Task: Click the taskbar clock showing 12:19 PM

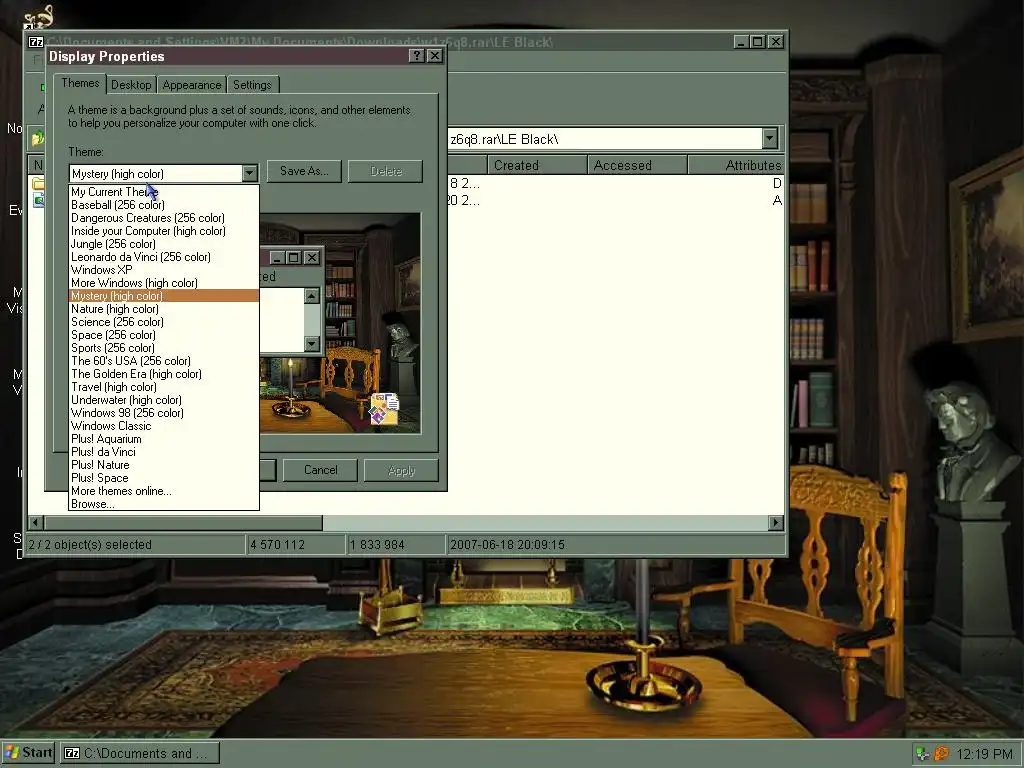Action: point(984,754)
